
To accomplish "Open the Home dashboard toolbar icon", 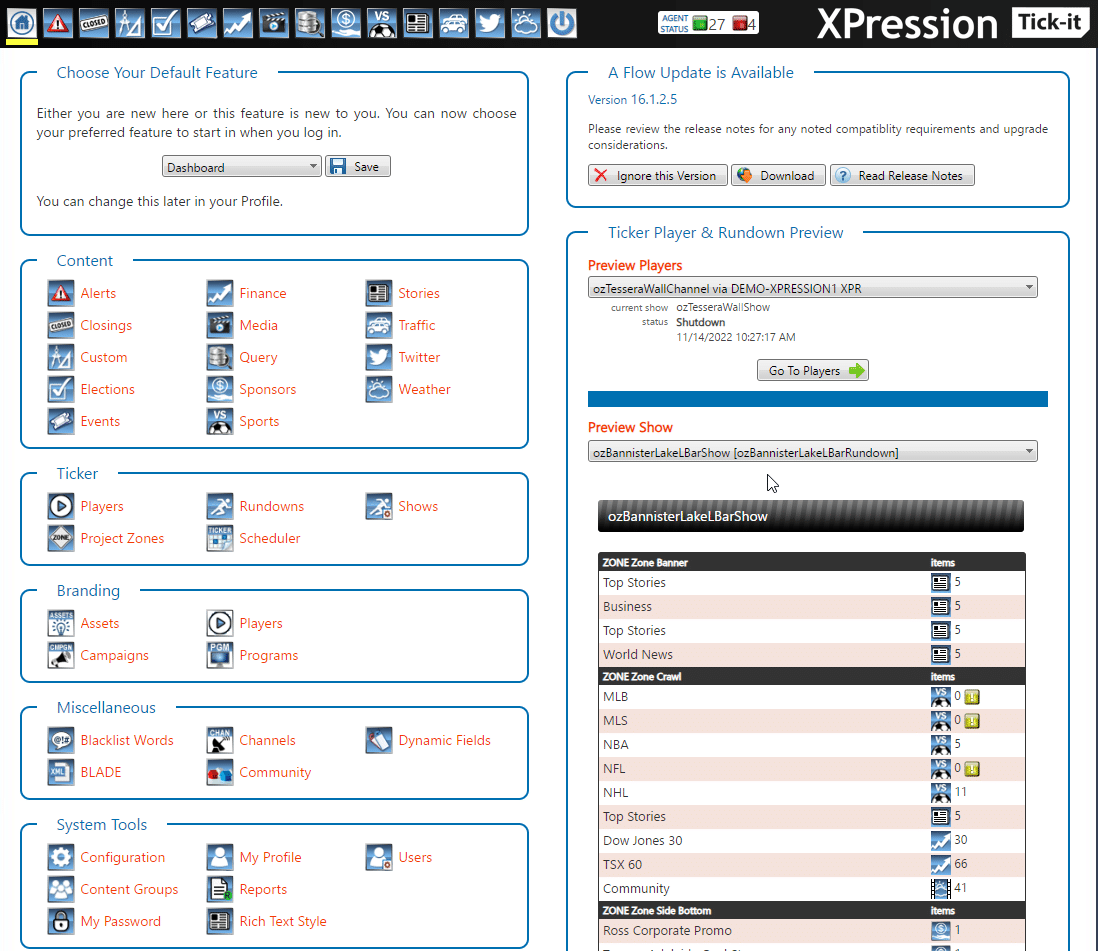I will pos(22,23).
